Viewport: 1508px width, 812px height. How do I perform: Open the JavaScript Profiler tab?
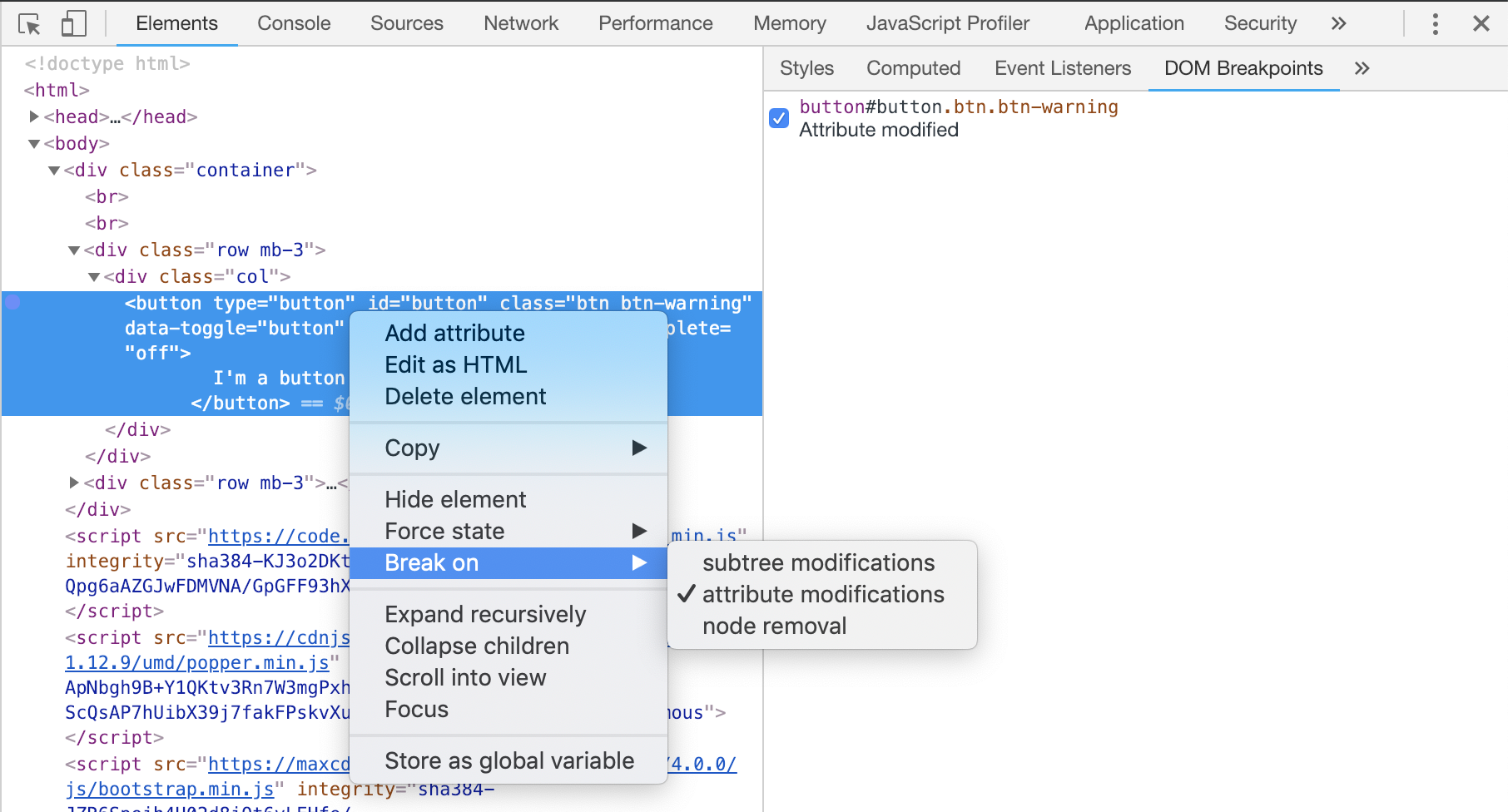[x=948, y=23]
